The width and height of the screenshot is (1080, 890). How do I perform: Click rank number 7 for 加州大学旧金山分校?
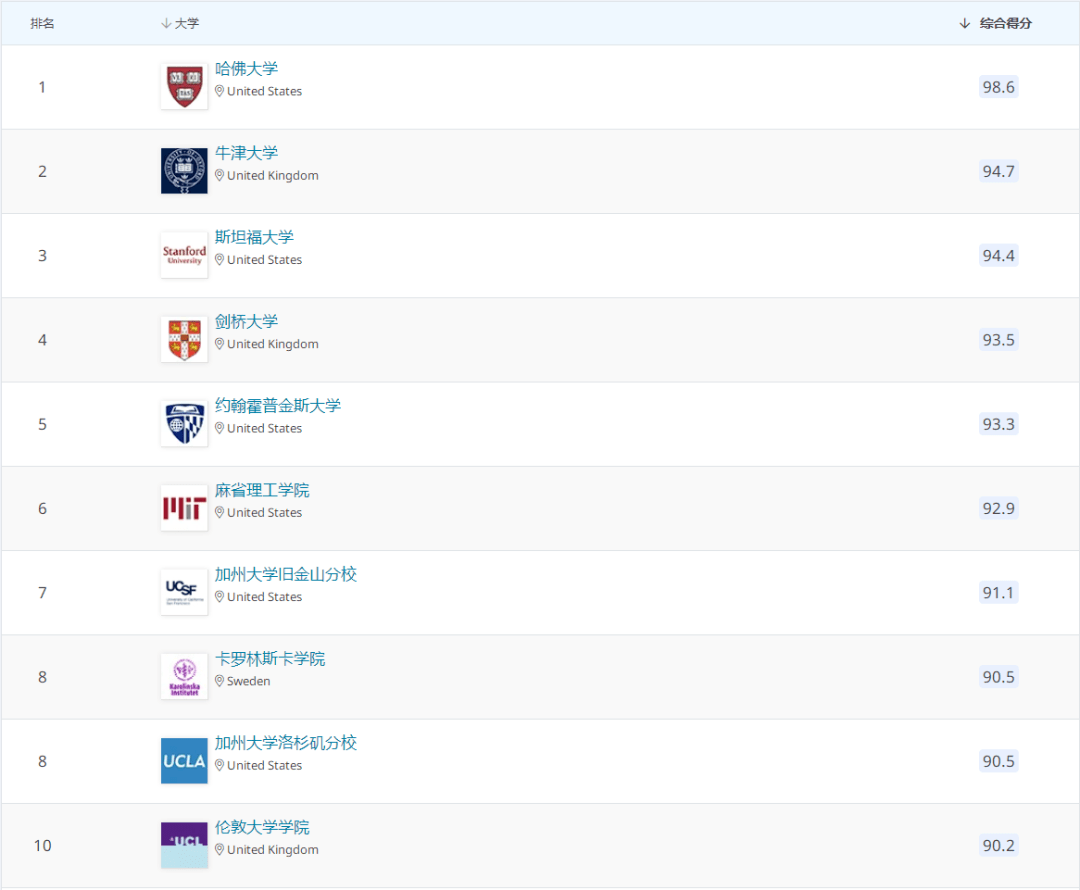pos(42,592)
